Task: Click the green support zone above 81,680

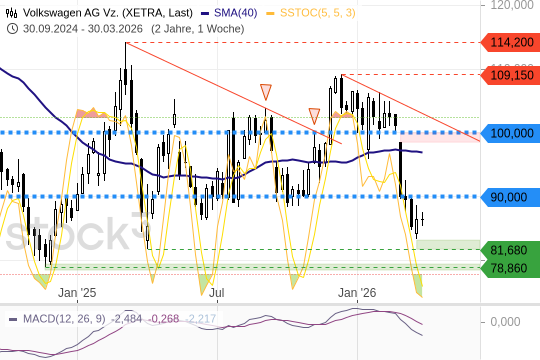Action: pos(448,244)
